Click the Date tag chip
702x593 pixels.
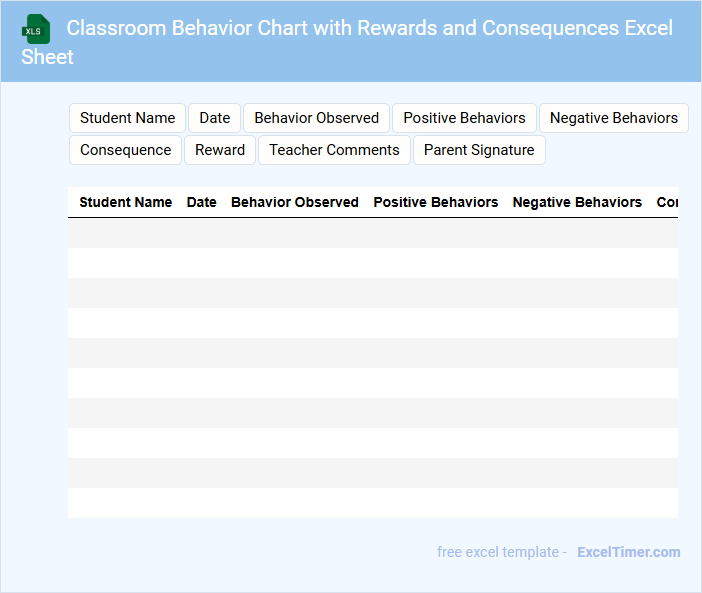pyautogui.click(x=214, y=118)
